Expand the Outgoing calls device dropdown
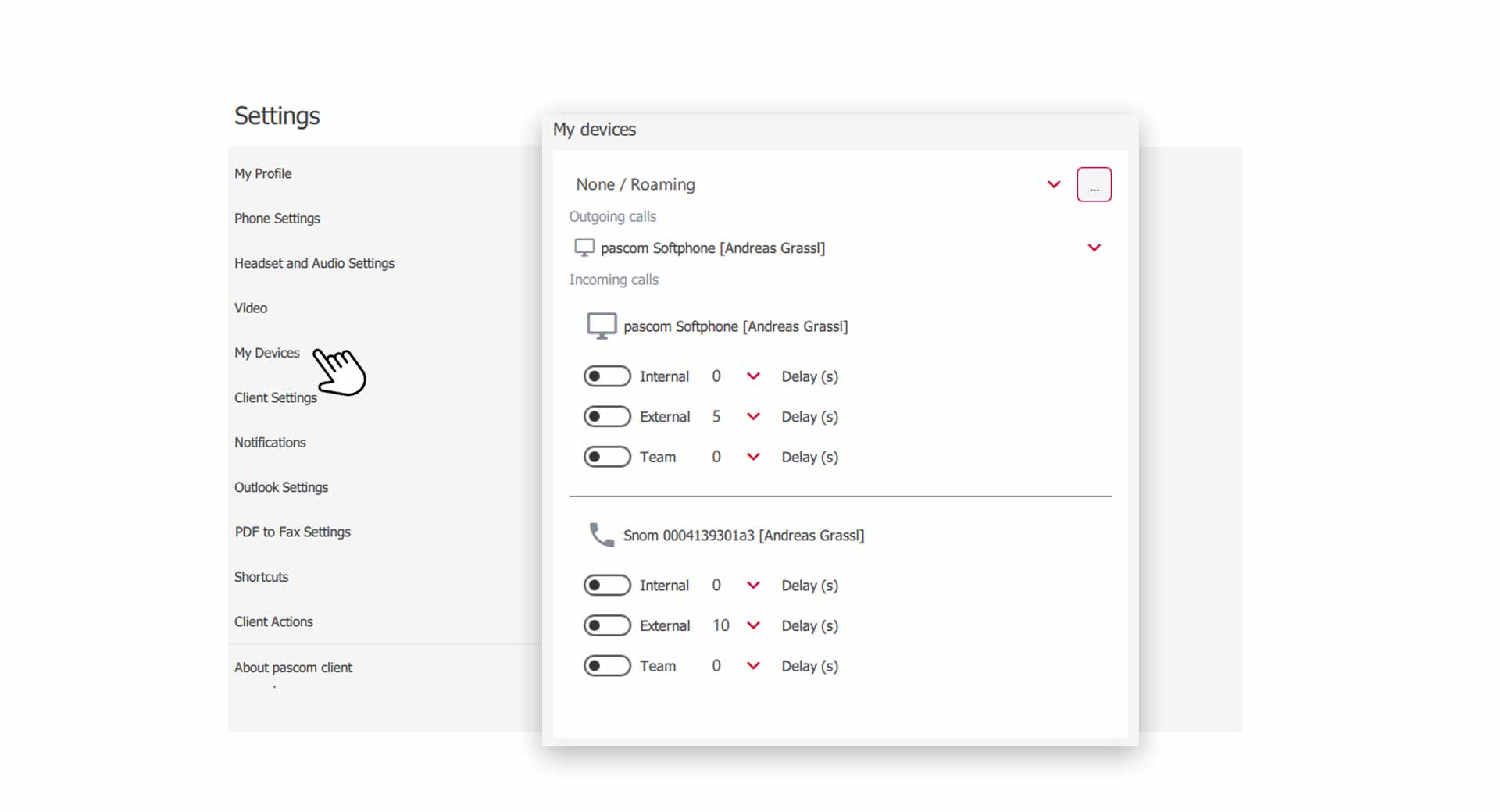The image size is (1500, 812). coord(1095,248)
